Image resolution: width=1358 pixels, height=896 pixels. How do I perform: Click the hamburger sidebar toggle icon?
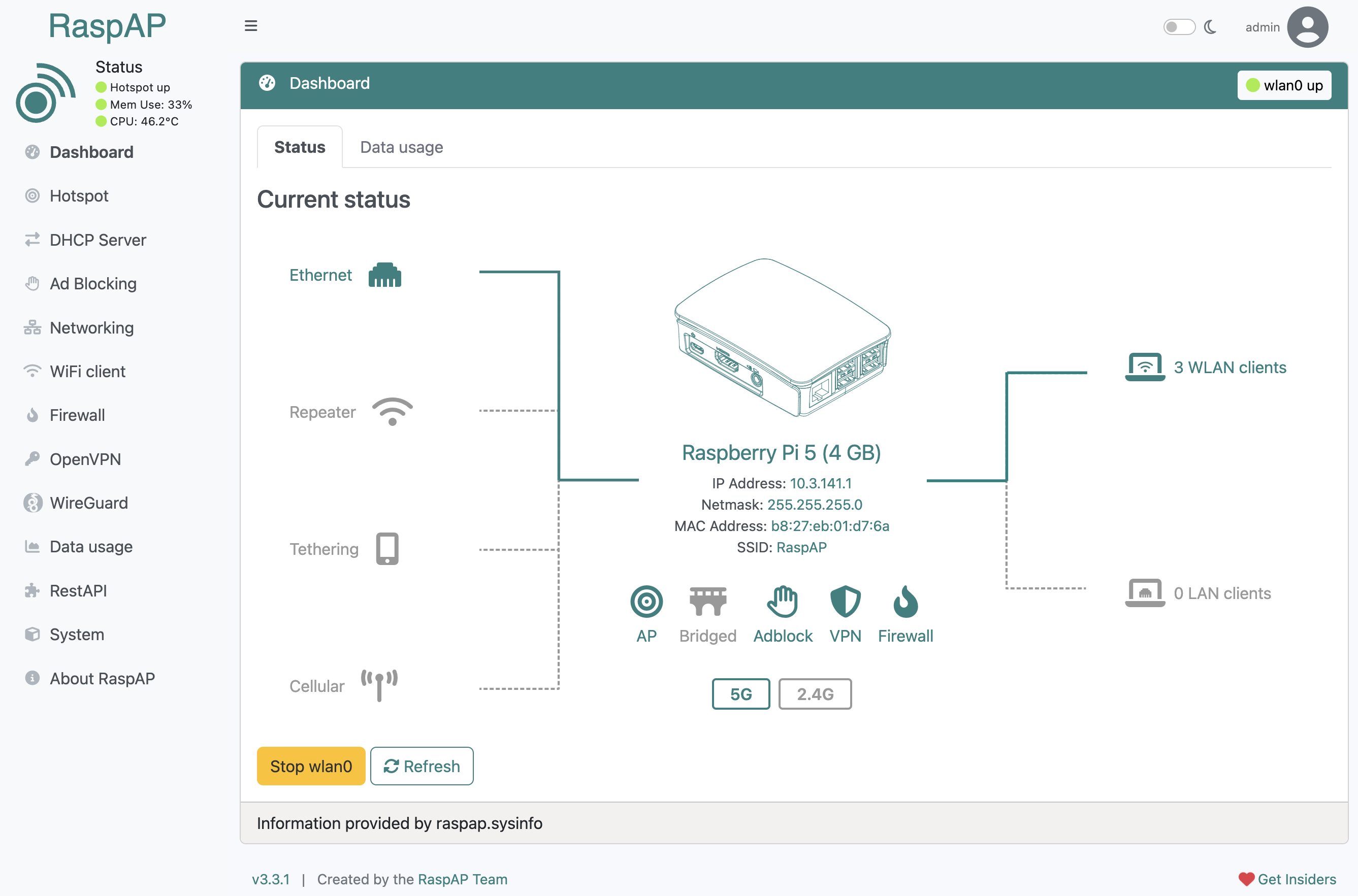click(251, 26)
